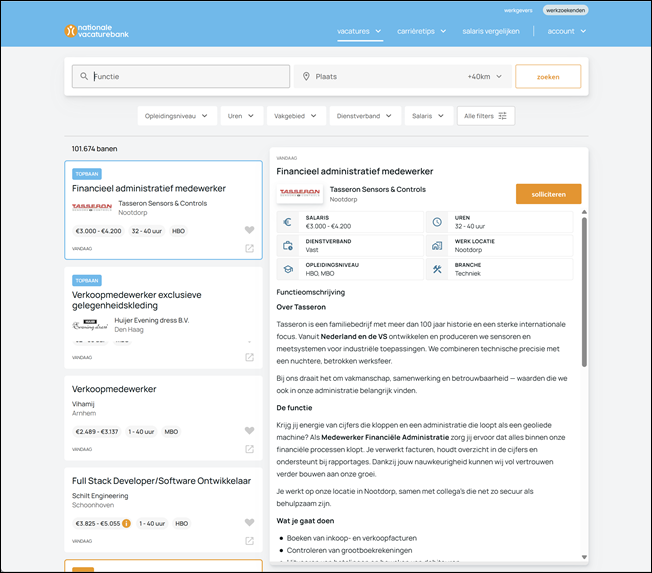The height and width of the screenshot is (573, 652).
Task: Click the job detail scrollbar thumb
Action: coord(584,292)
